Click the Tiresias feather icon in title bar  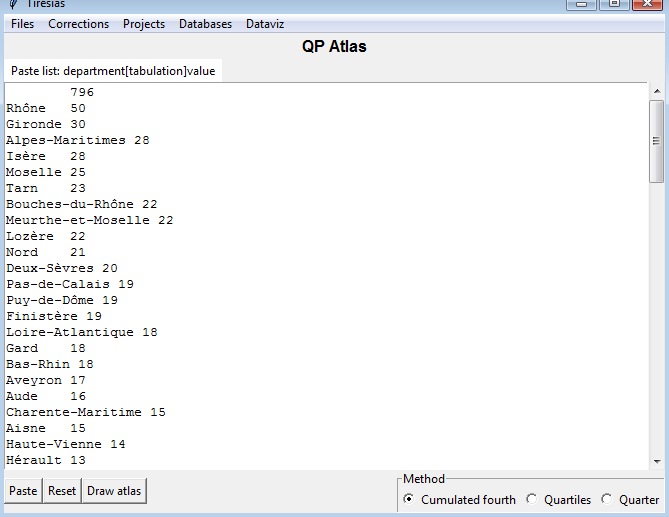(x=14, y=4)
